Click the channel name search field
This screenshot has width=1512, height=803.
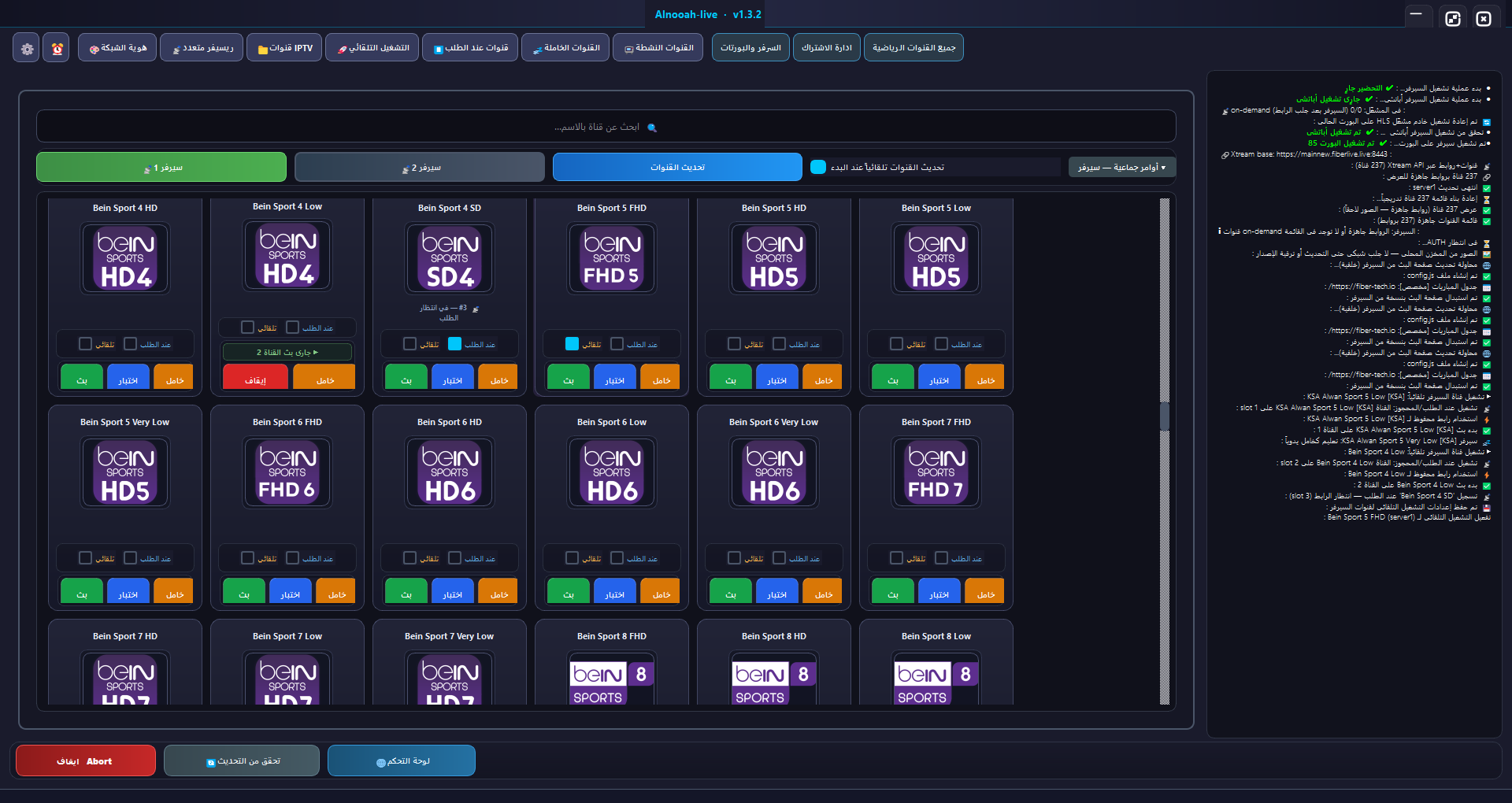coord(606,127)
